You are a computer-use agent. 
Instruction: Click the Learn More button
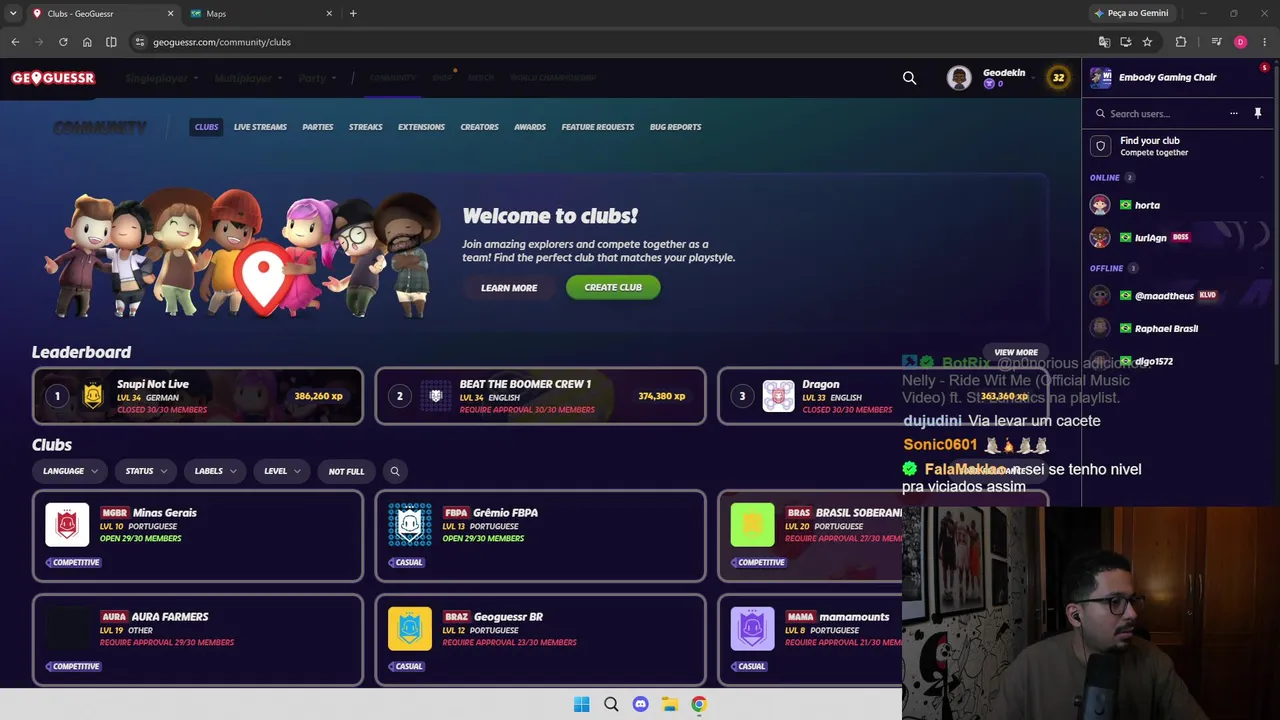coord(509,288)
